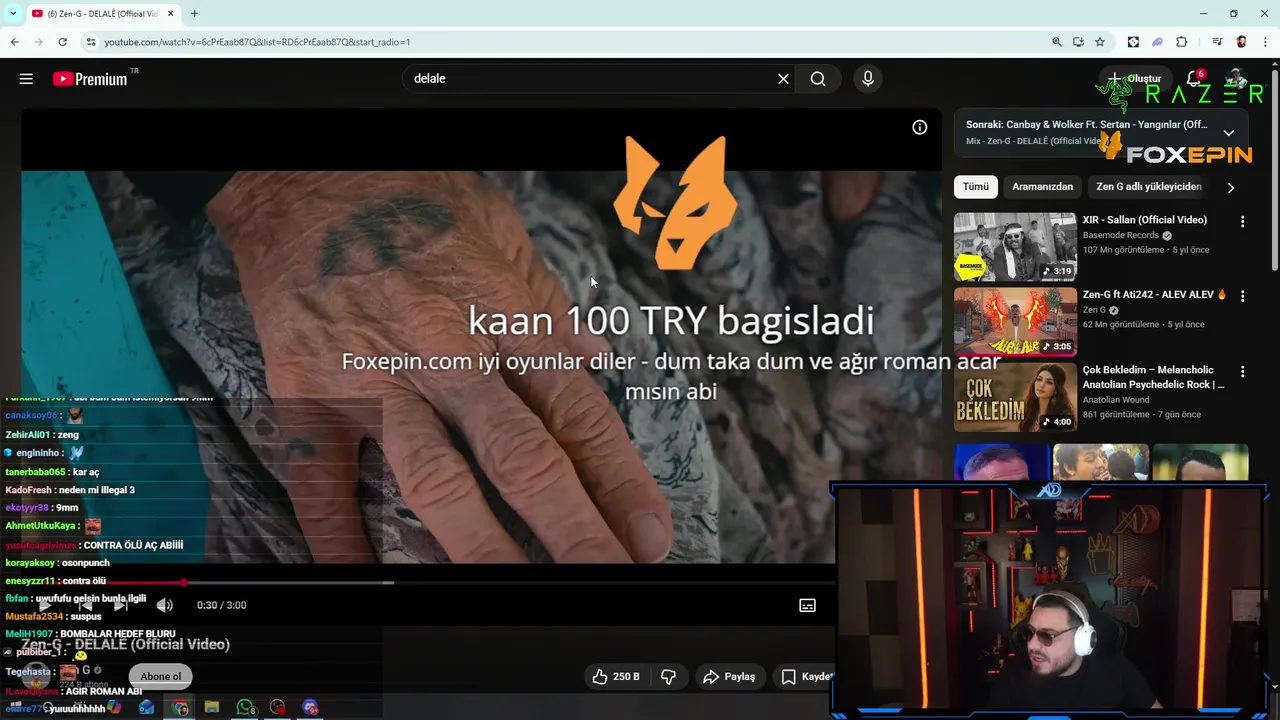The width and height of the screenshot is (1280, 720).
Task: Show video info card icon
Action: click(x=919, y=127)
